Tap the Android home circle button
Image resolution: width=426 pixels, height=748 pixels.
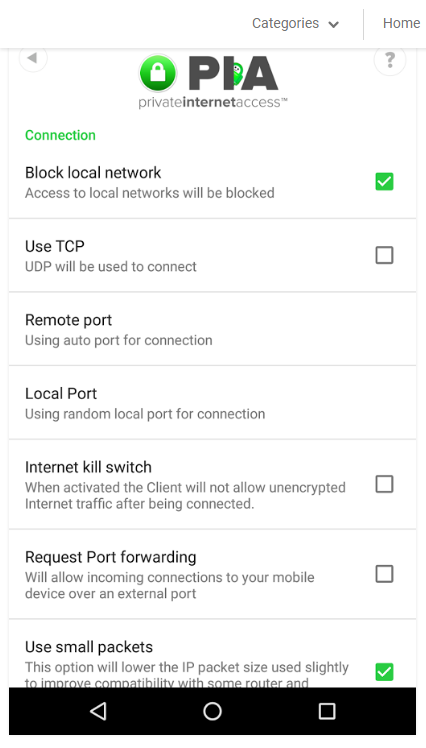pyautogui.click(x=212, y=711)
